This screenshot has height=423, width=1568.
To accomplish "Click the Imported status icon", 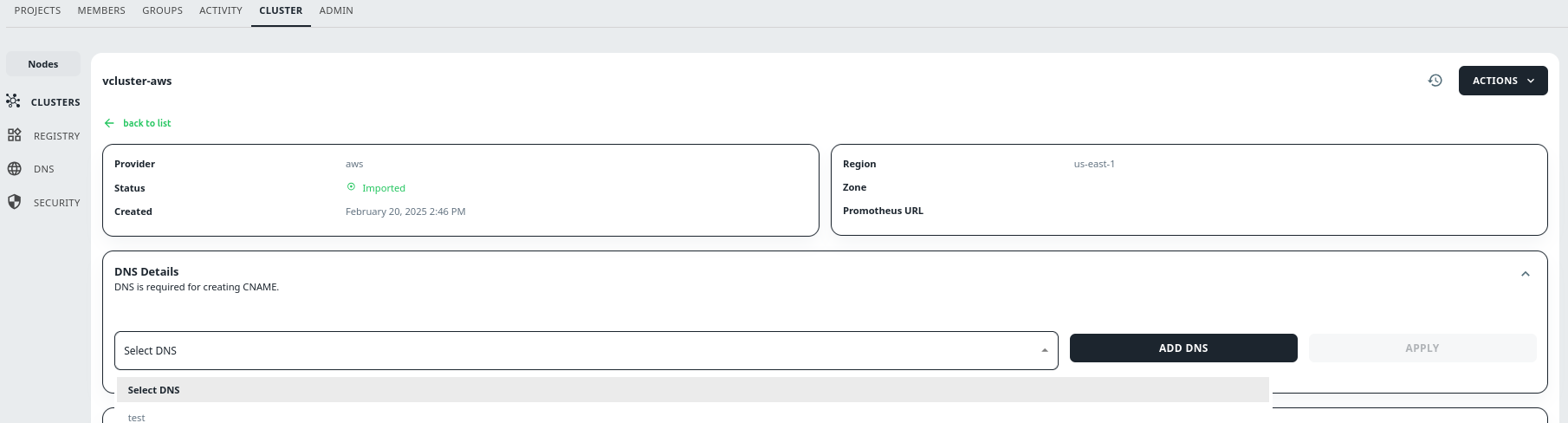I will [351, 187].
